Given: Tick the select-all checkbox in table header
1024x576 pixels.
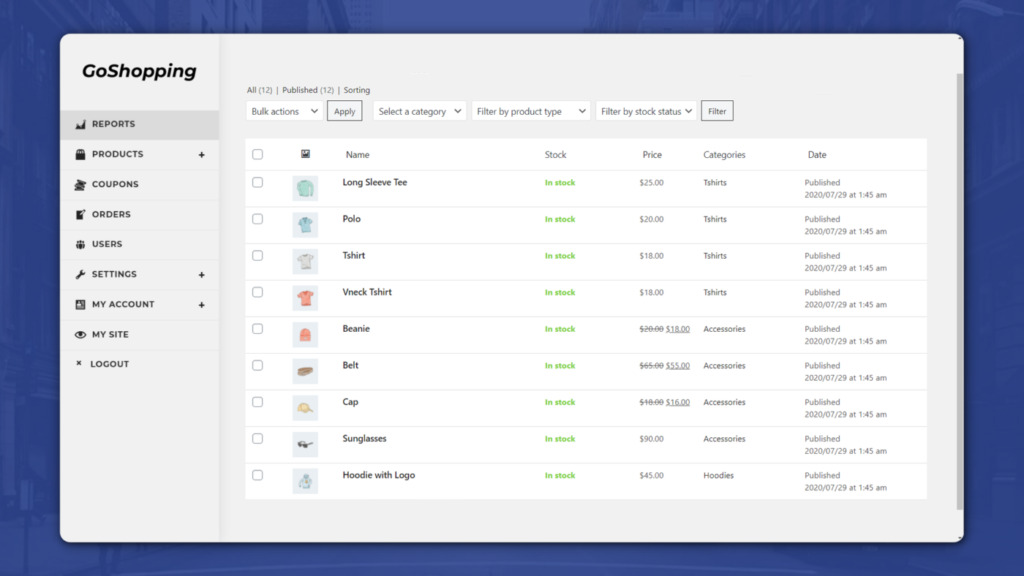Looking at the screenshot, I should (x=257, y=154).
